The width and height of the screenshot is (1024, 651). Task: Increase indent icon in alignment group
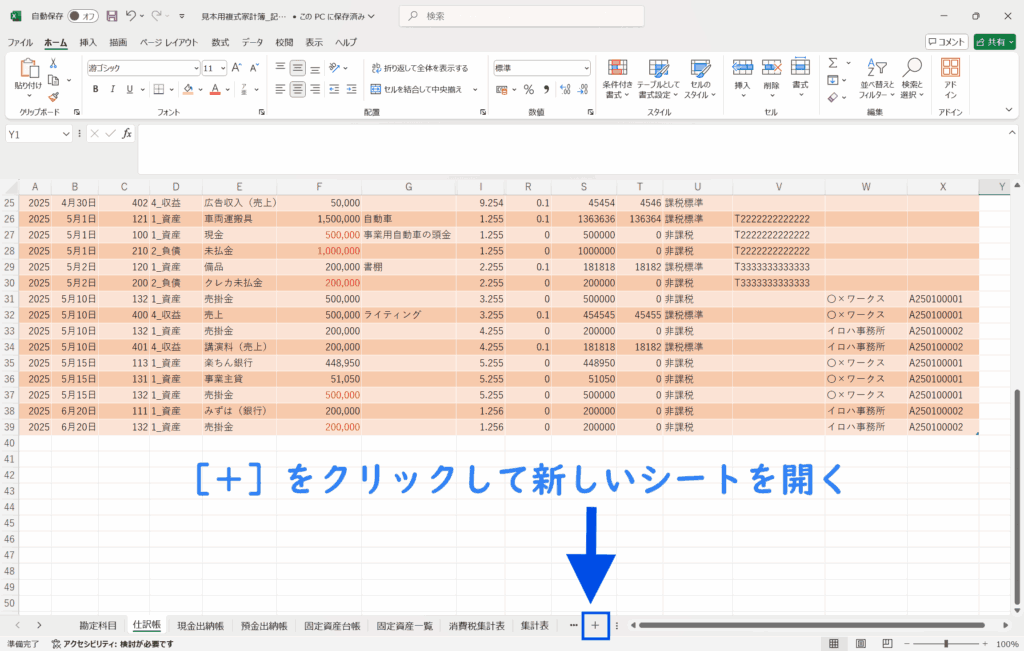tap(351, 89)
